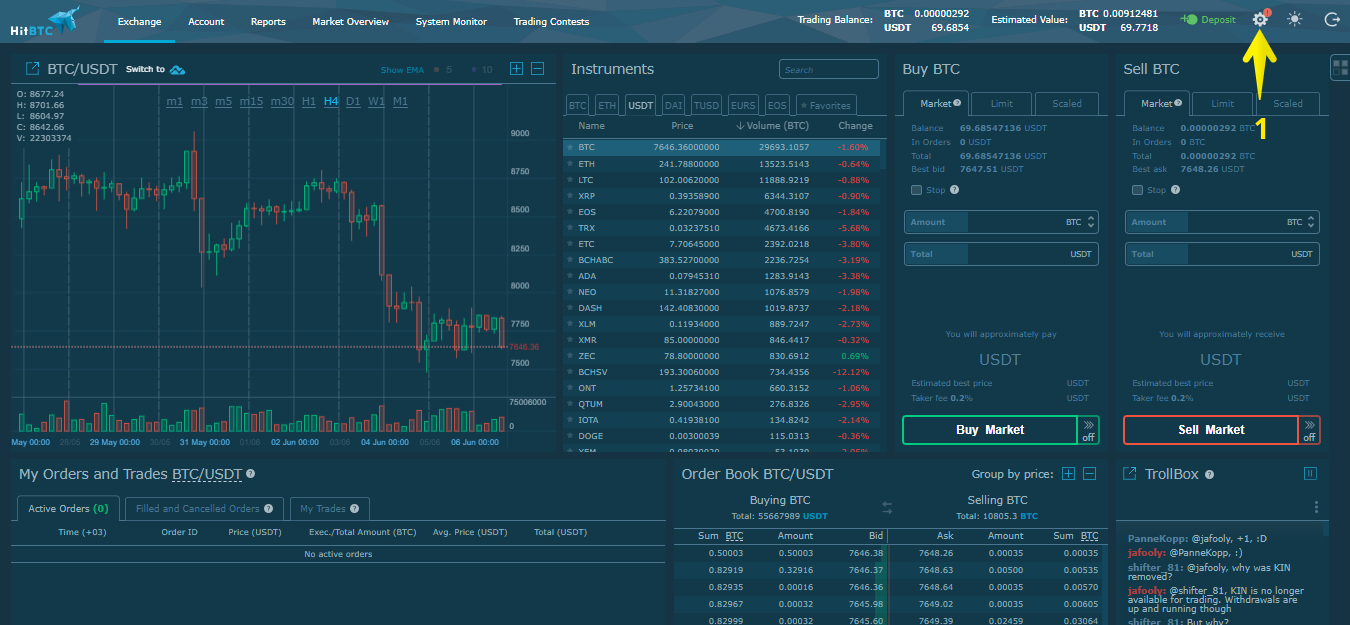Toggle the Deposit switch
The image size is (1350, 625).
coord(1189,20)
